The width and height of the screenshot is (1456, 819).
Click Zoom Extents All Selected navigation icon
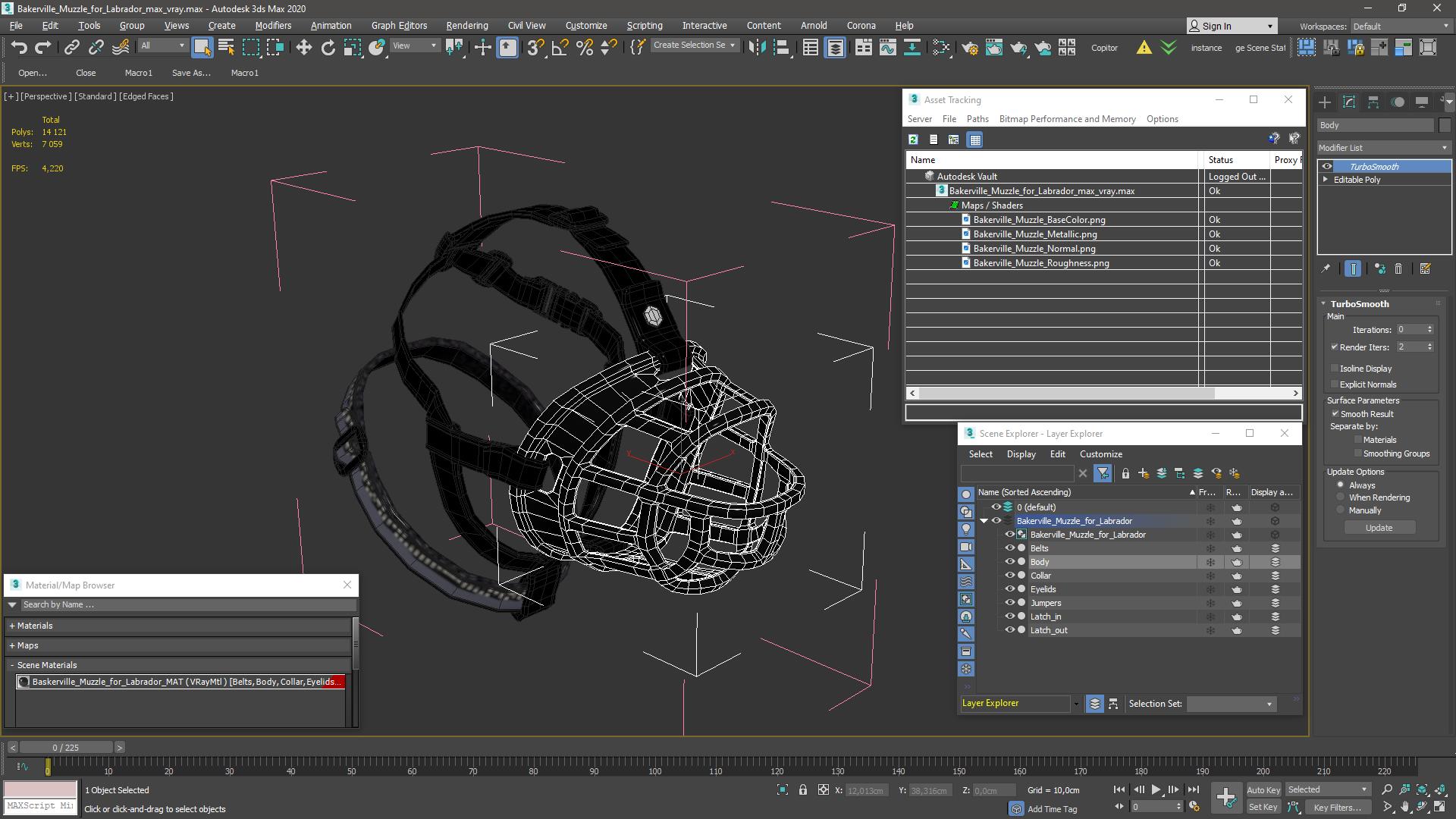[x=1439, y=790]
